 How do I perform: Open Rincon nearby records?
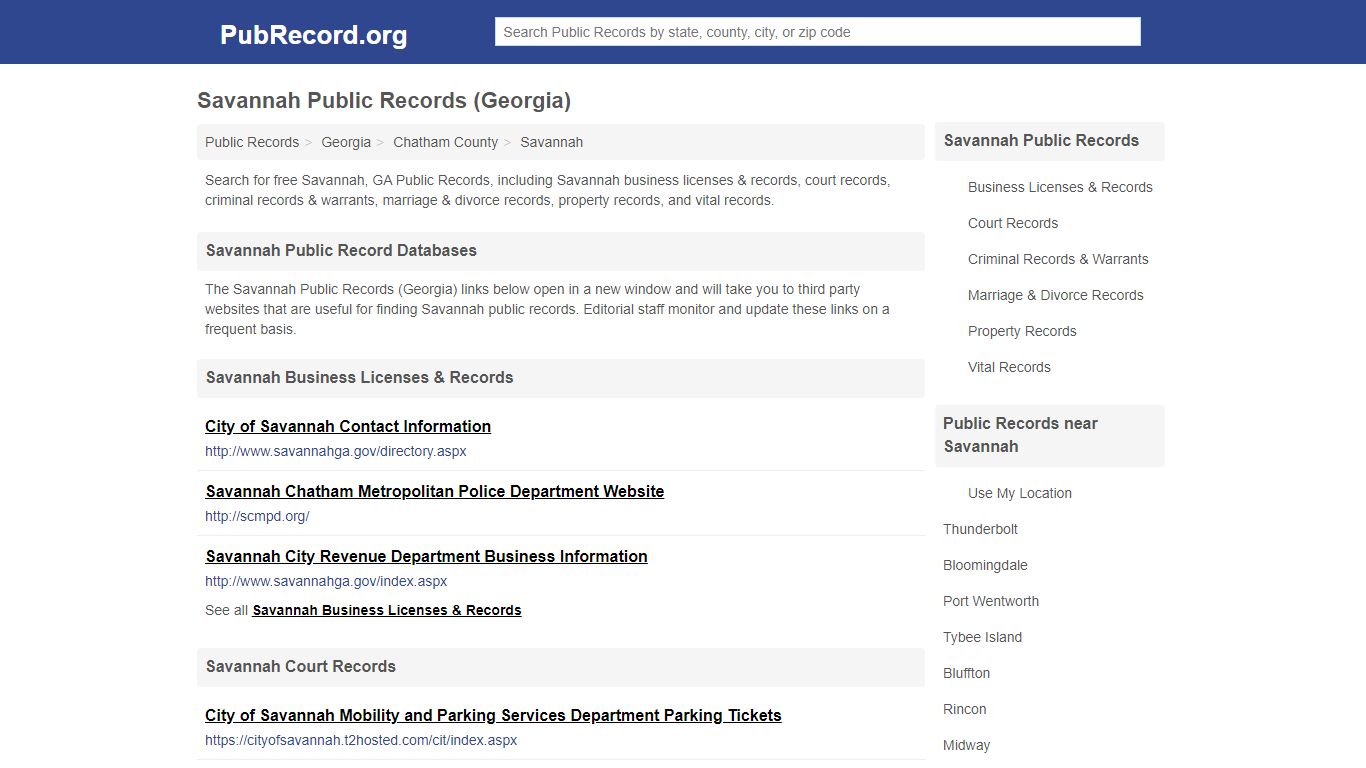click(x=964, y=709)
